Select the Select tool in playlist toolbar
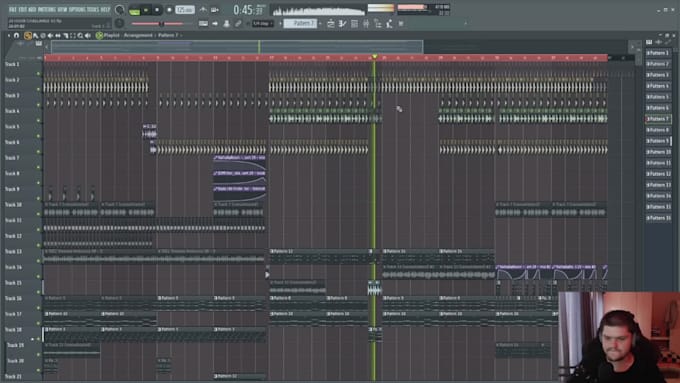Image resolution: width=680 pixels, height=383 pixels. point(73,36)
